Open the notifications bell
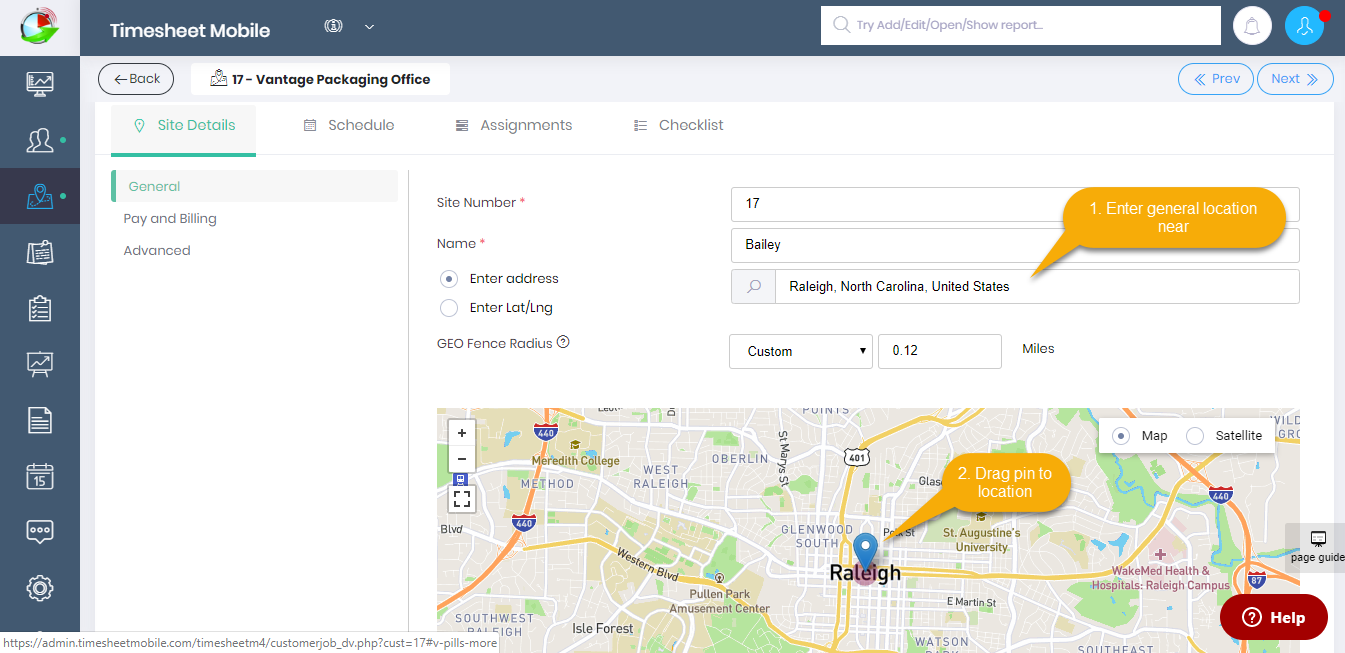 1252,27
